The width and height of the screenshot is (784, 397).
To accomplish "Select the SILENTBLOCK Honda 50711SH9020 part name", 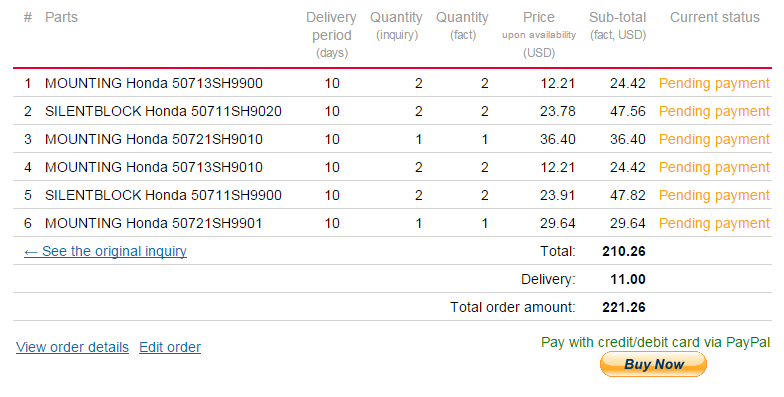I will (163, 111).
